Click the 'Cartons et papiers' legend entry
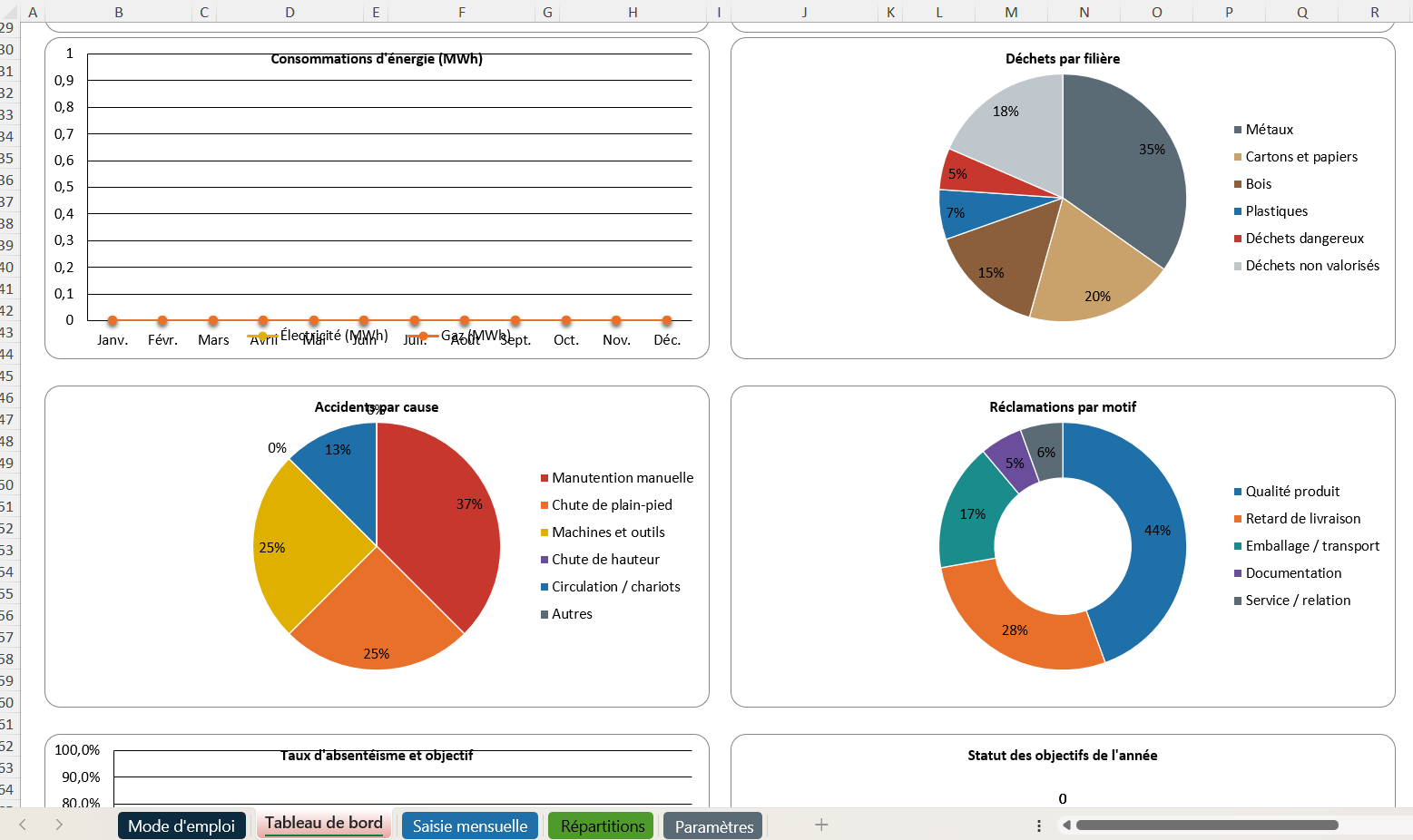Screen dimensions: 1413x840 [x=1301, y=157]
